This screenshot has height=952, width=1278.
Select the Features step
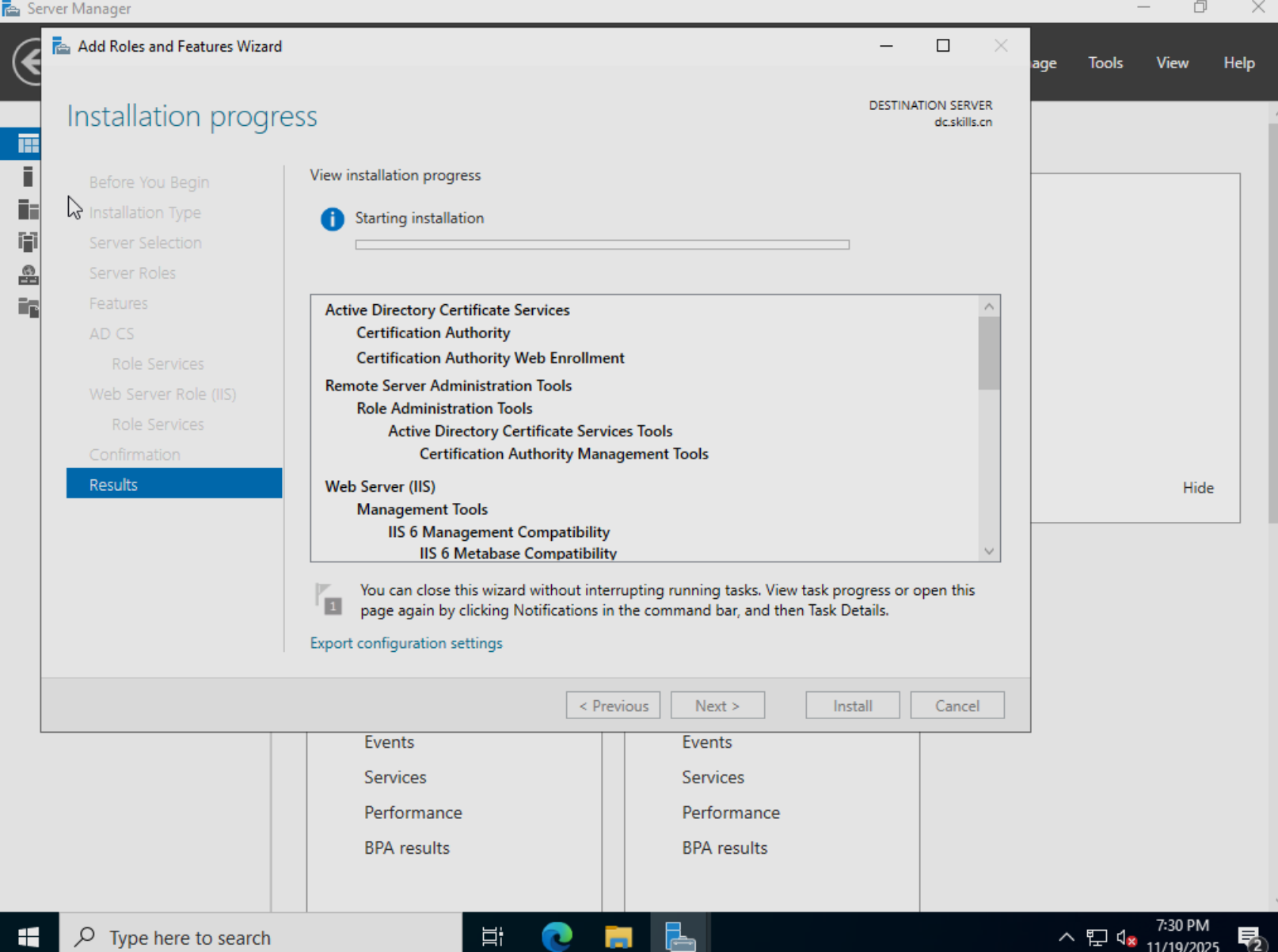coord(118,303)
